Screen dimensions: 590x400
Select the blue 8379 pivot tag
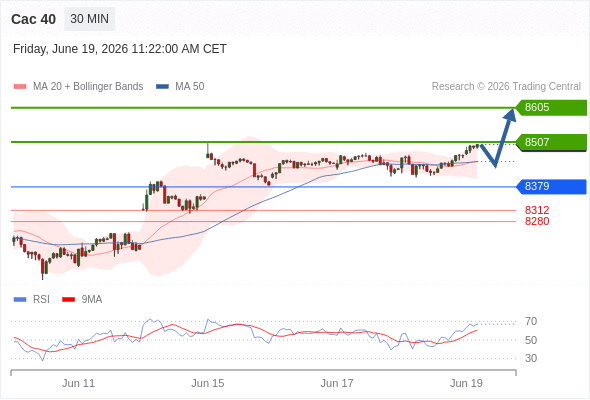tap(551, 187)
